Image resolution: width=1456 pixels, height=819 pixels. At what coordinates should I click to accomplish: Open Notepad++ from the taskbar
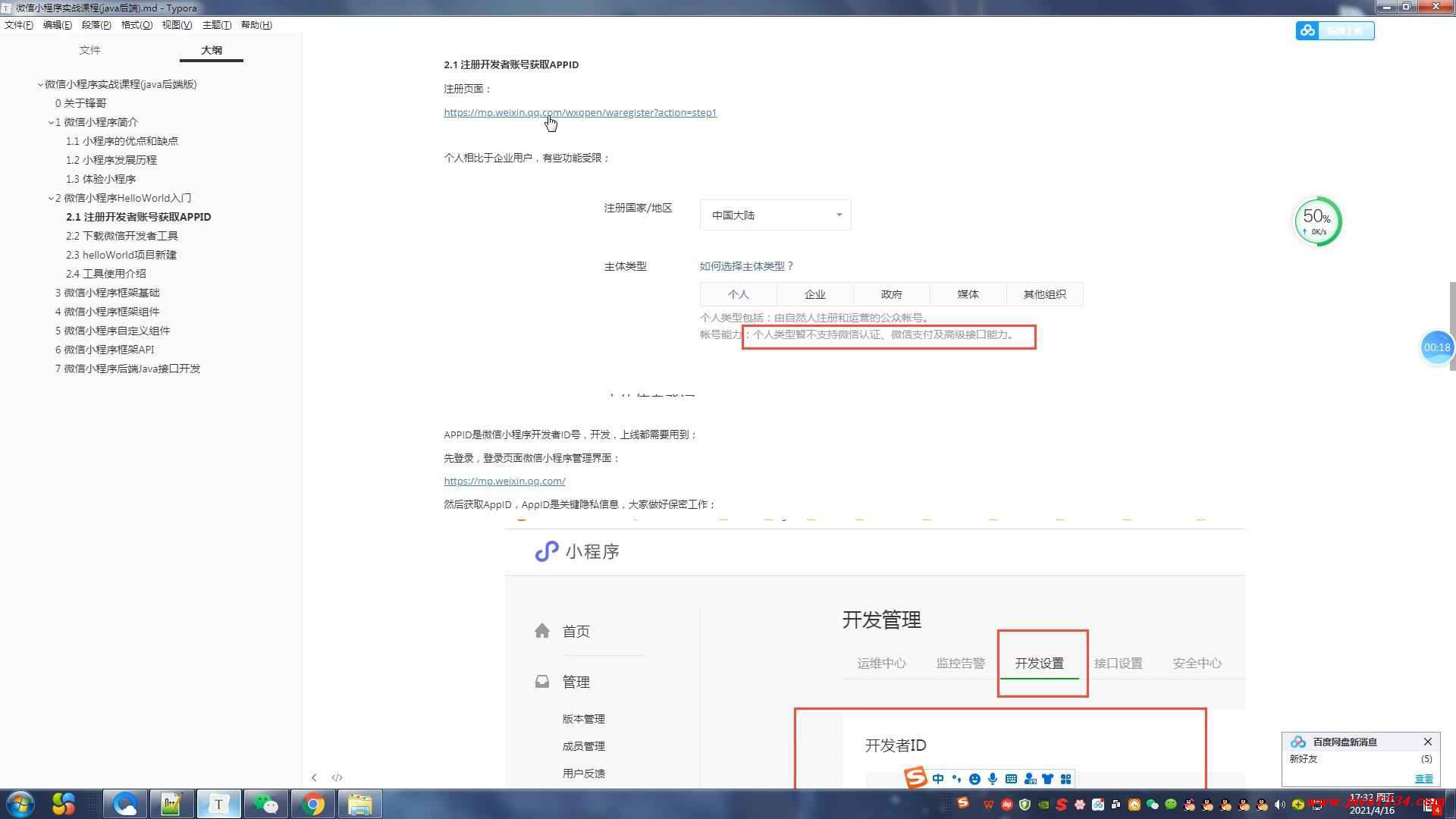171,804
